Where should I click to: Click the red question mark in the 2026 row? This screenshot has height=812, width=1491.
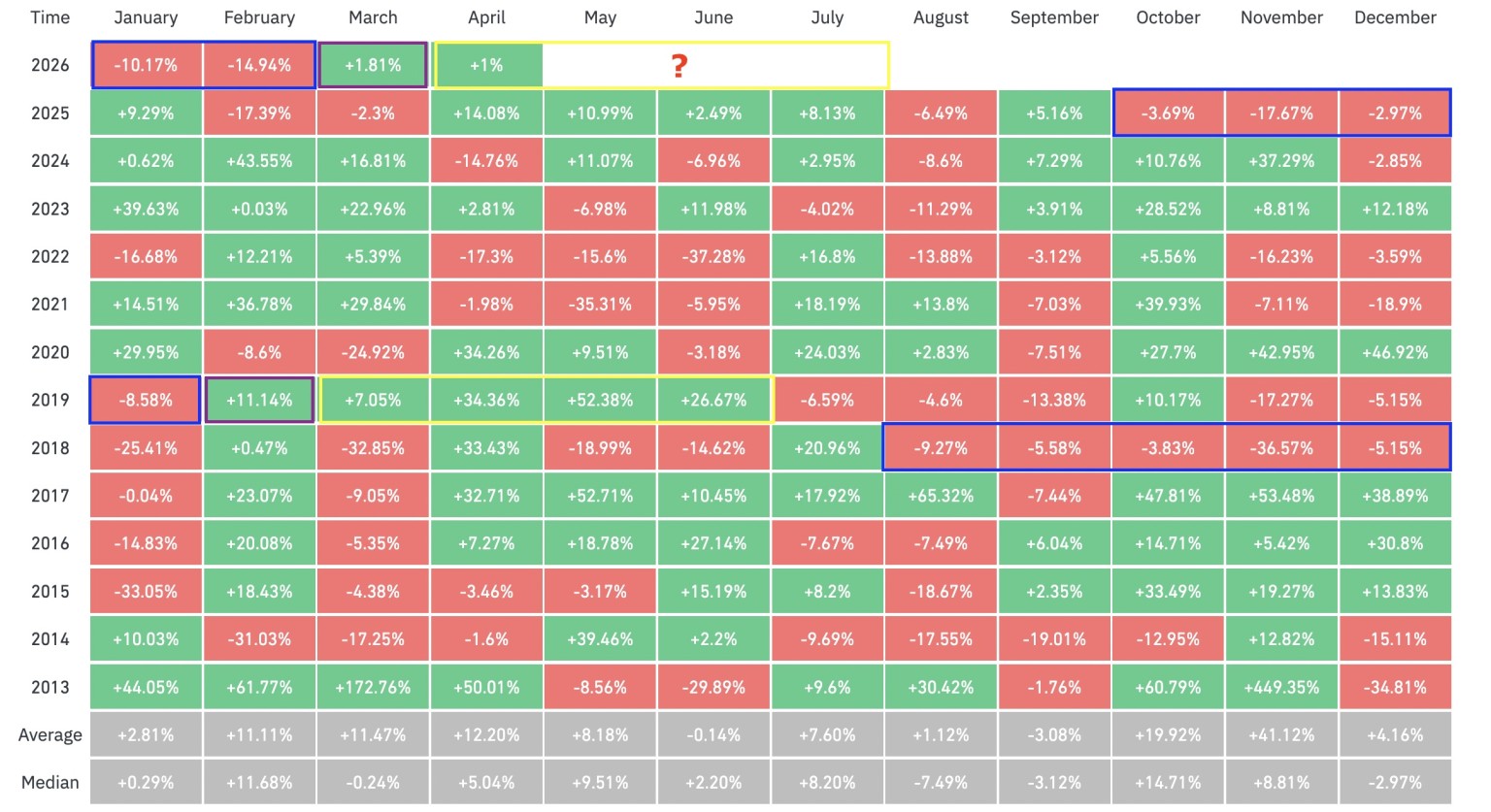point(679,66)
